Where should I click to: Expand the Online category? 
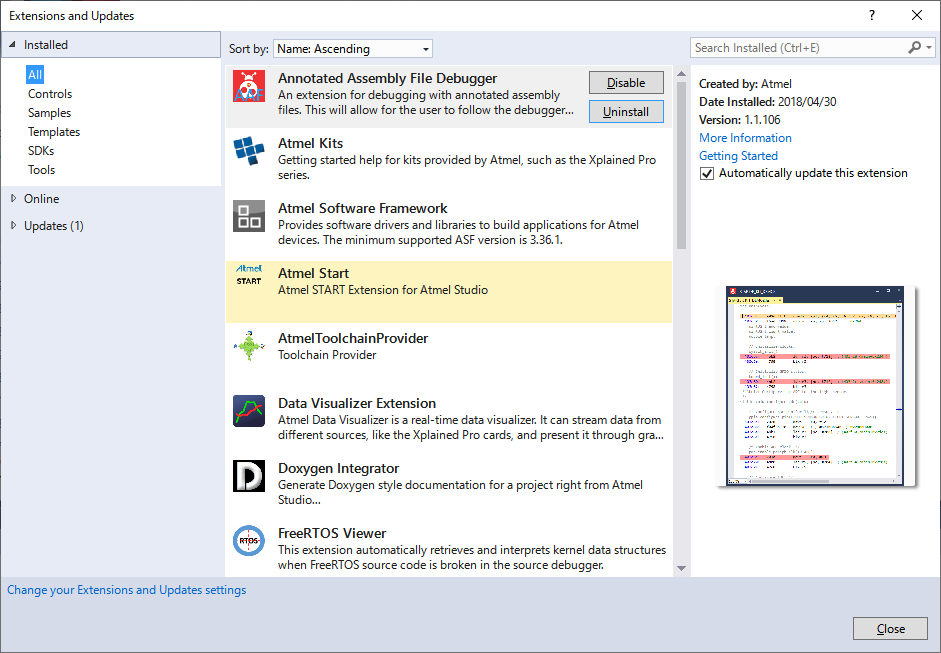coord(13,198)
